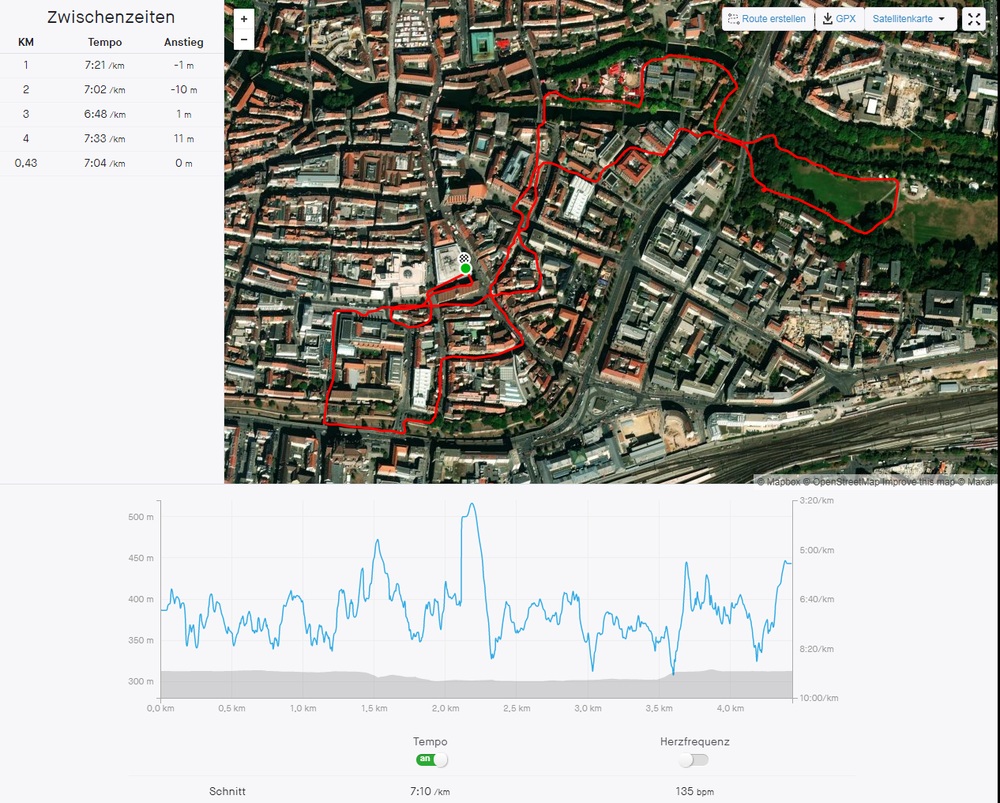Disable the Tempo chart toggle
The height and width of the screenshot is (803, 1000).
pyautogui.click(x=431, y=760)
